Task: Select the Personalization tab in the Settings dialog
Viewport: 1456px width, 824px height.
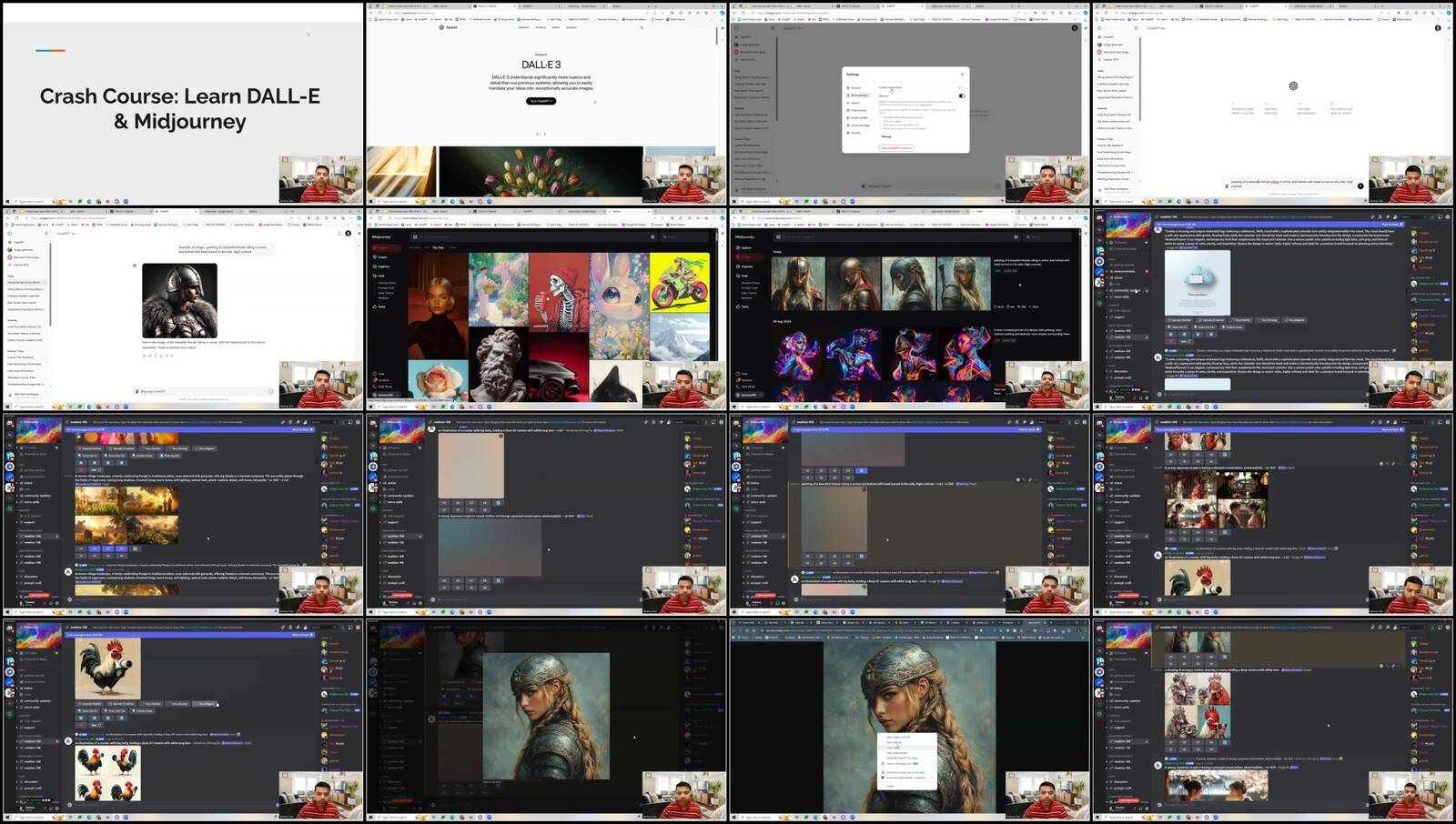Action: coord(858,95)
